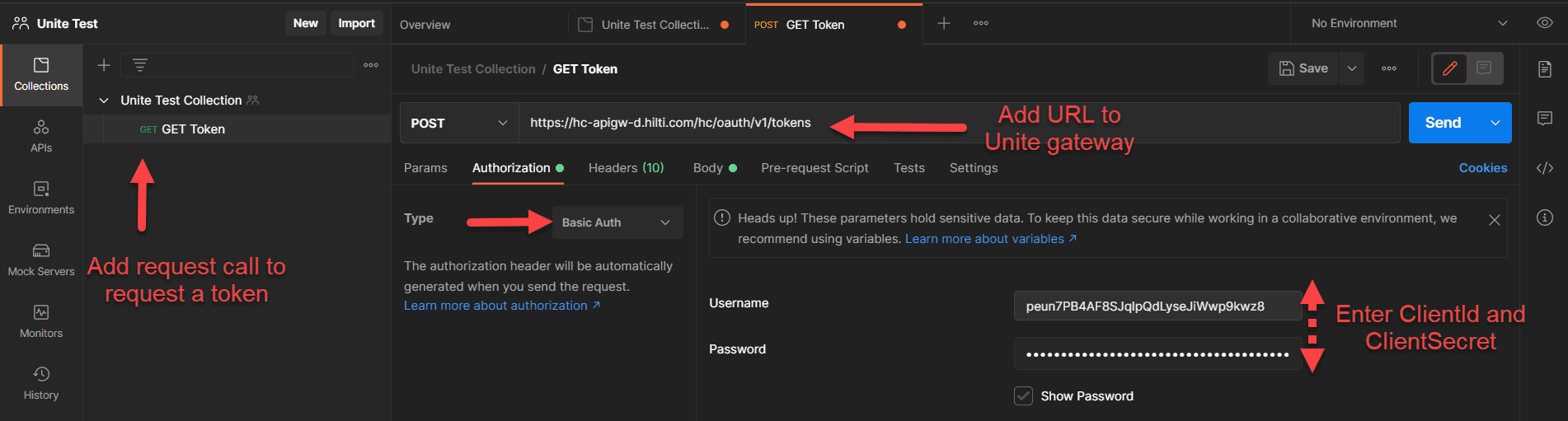This screenshot has width=1568, height=421.
Task: Open the History sidebar panel
Action: tap(41, 384)
